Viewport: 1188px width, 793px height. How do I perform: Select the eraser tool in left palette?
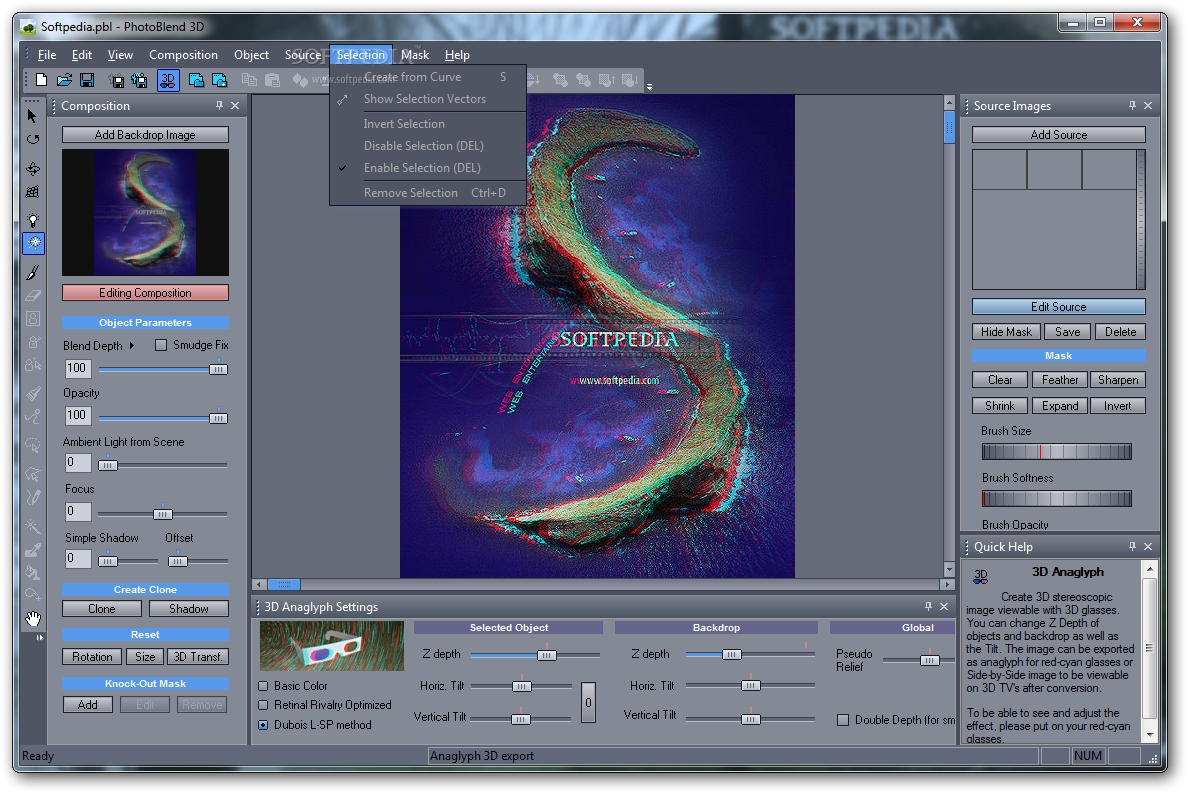33,295
